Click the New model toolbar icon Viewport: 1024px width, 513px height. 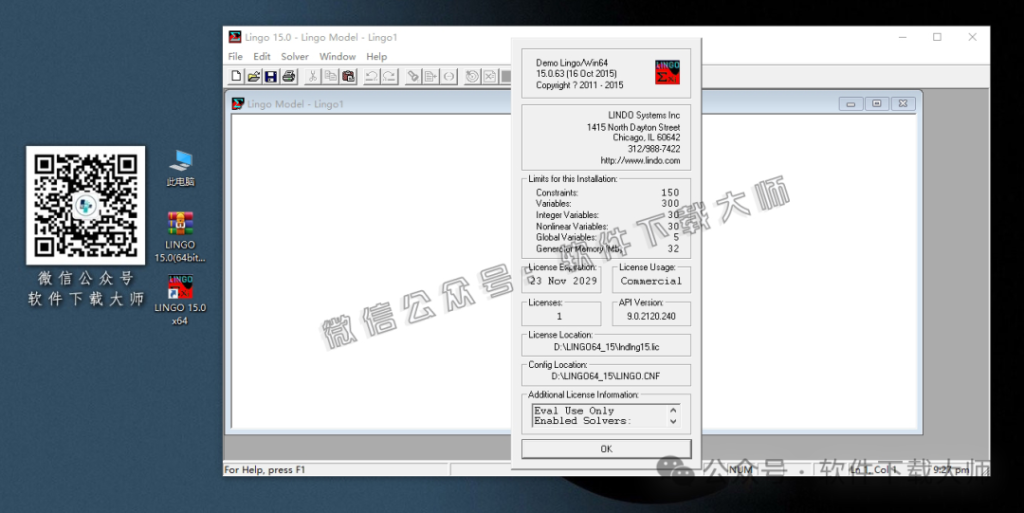(x=236, y=76)
